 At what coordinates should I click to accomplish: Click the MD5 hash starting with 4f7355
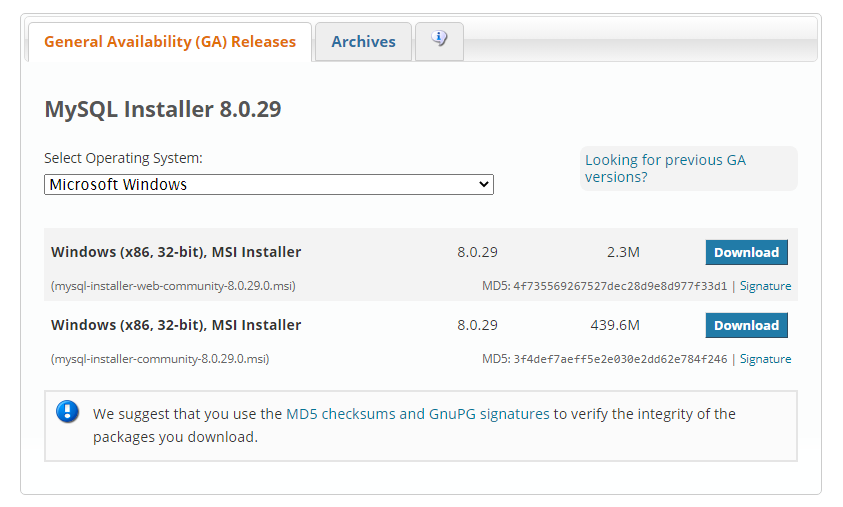pos(620,286)
